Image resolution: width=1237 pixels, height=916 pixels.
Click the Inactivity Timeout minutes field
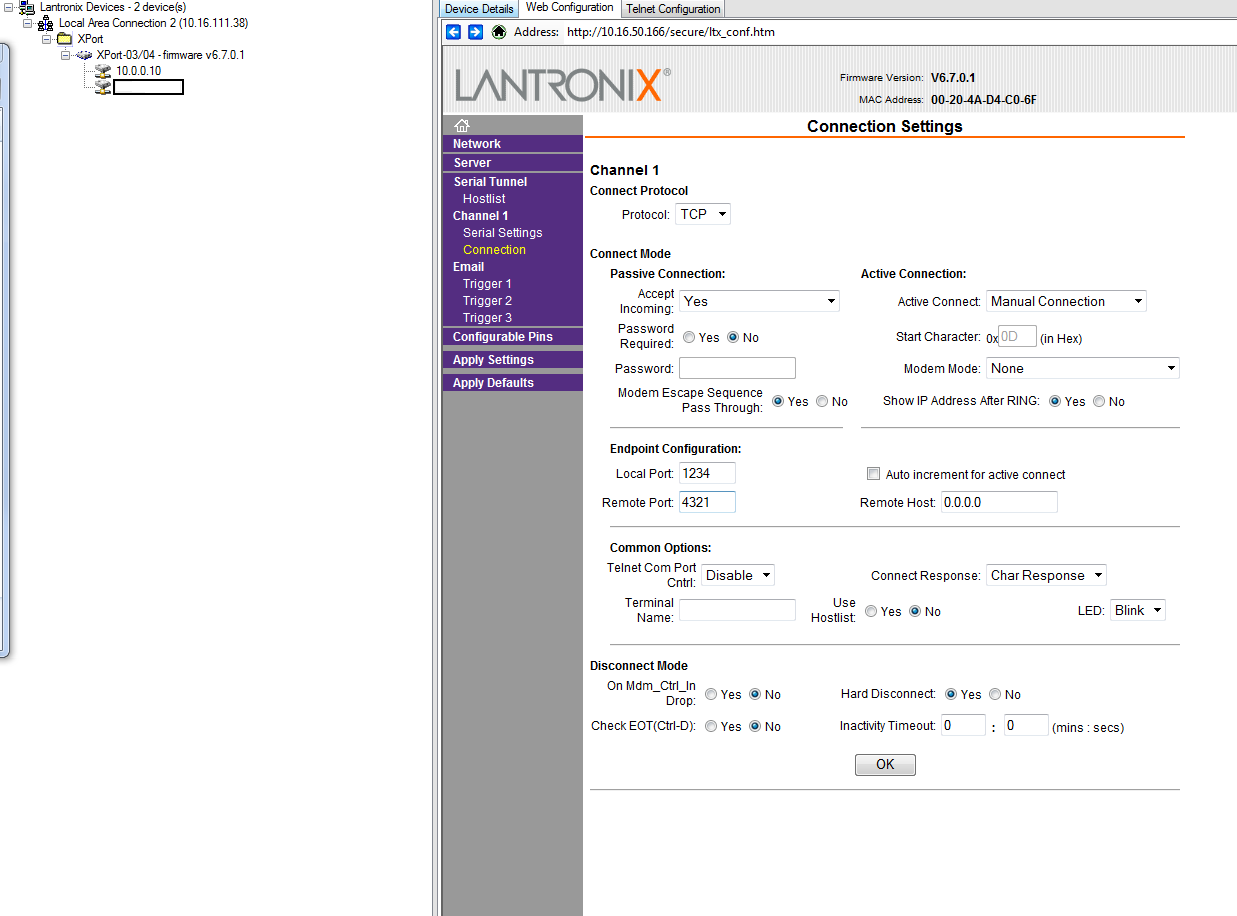point(963,725)
